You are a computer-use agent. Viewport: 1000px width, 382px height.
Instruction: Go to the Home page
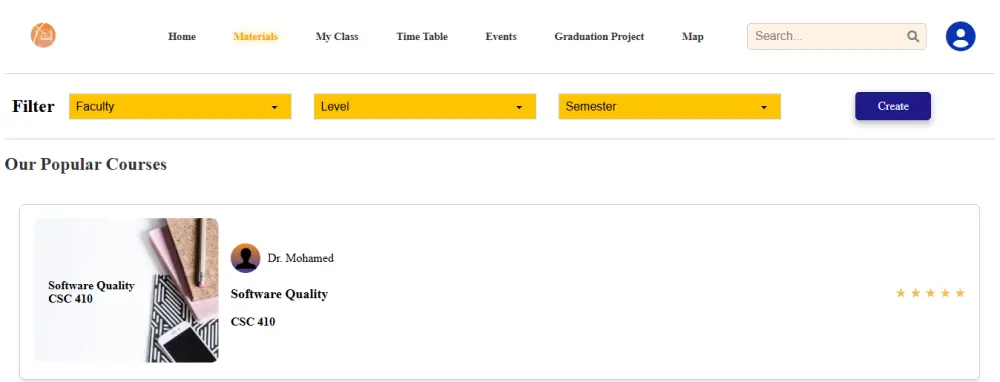[182, 36]
